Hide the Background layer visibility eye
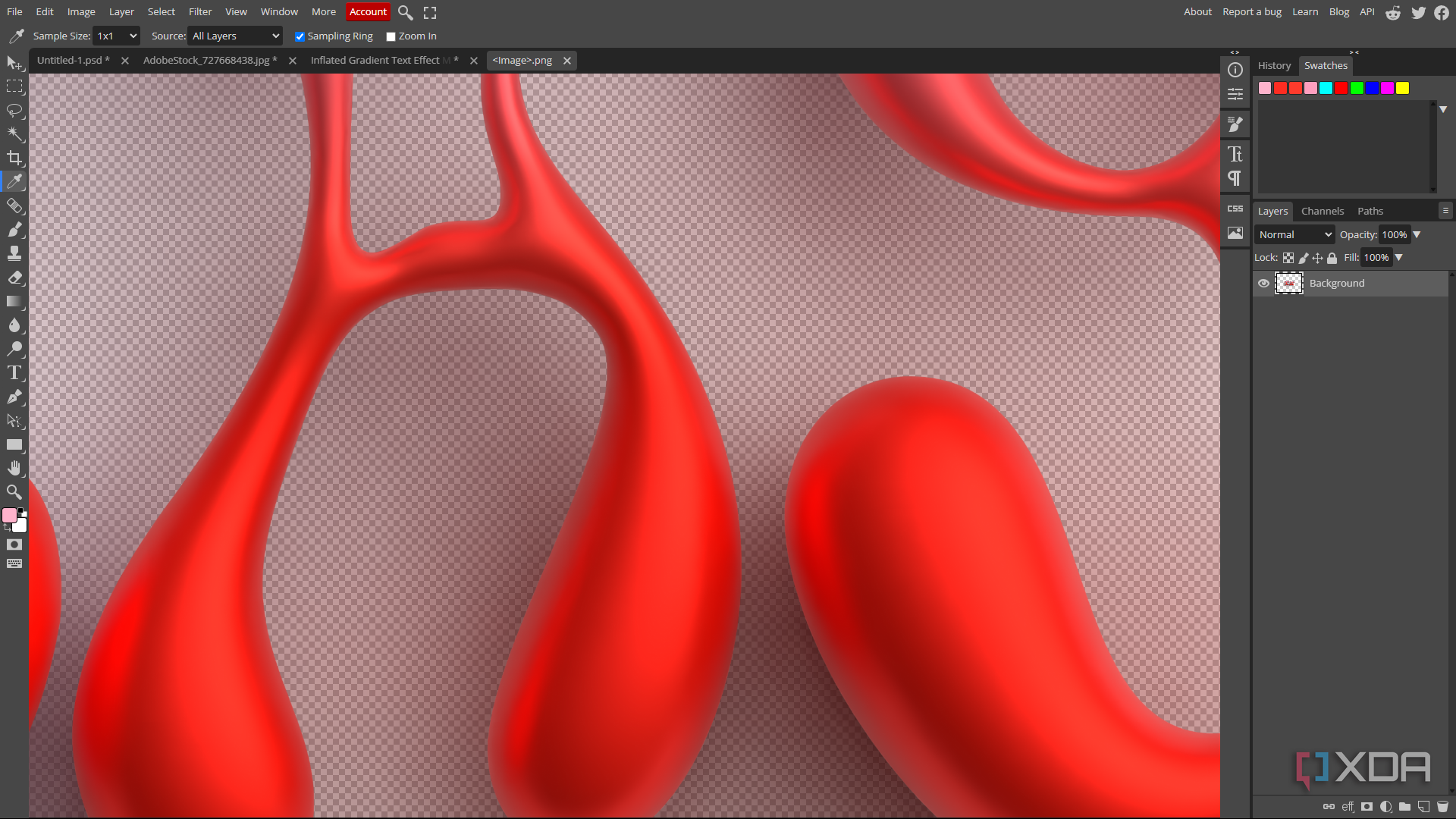Screen dimensions: 1456x819 [1263, 284]
